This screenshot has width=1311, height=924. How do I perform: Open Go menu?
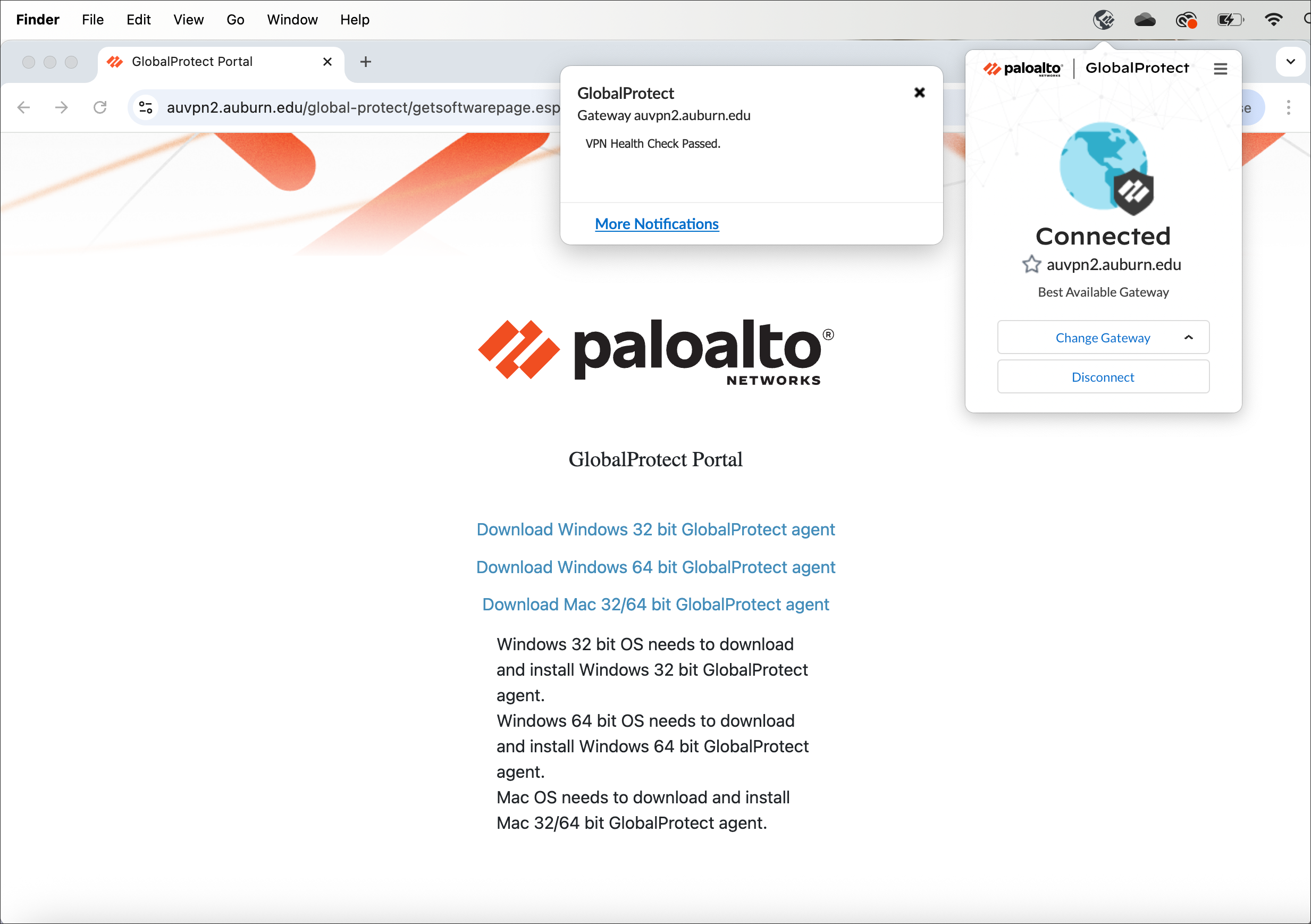(x=236, y=20)
